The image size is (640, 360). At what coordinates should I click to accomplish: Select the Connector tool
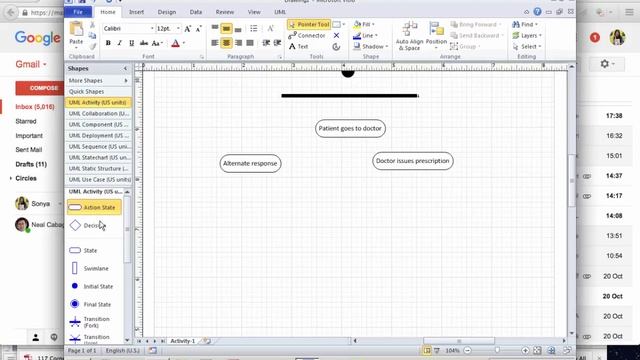coord(307,36)
